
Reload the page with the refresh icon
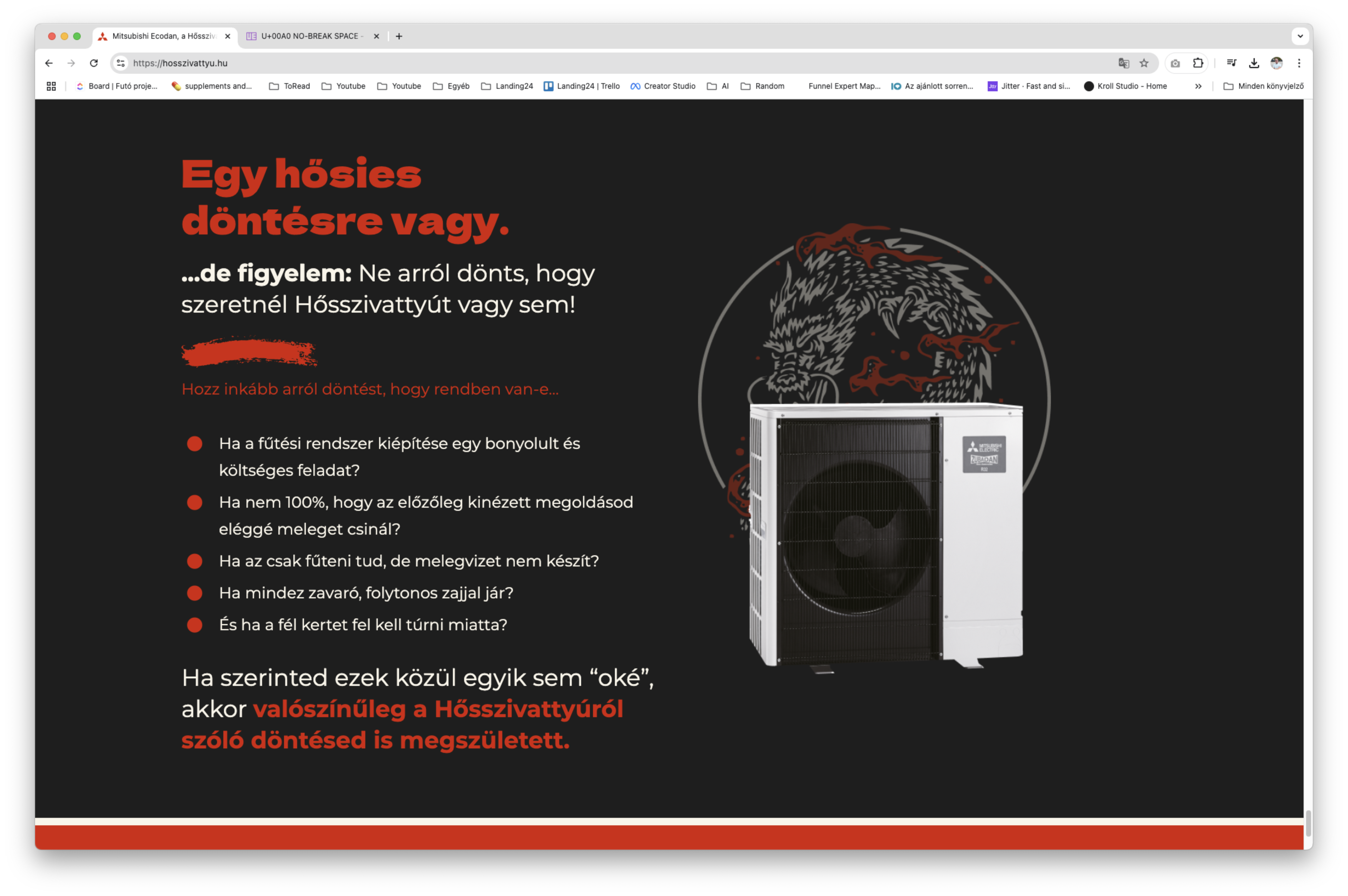[94, 63]
